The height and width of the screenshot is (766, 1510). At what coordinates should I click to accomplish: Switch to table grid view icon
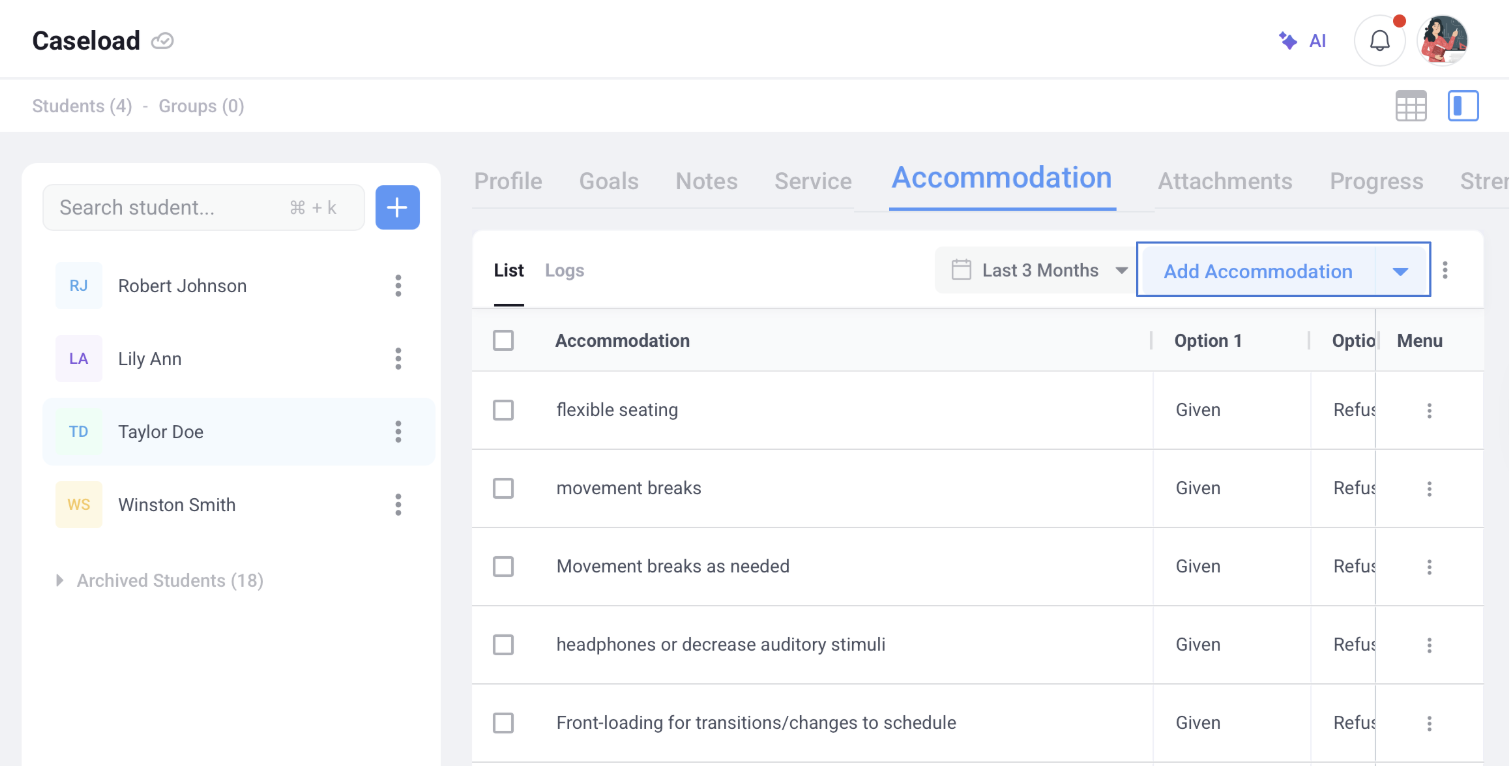1410,106
